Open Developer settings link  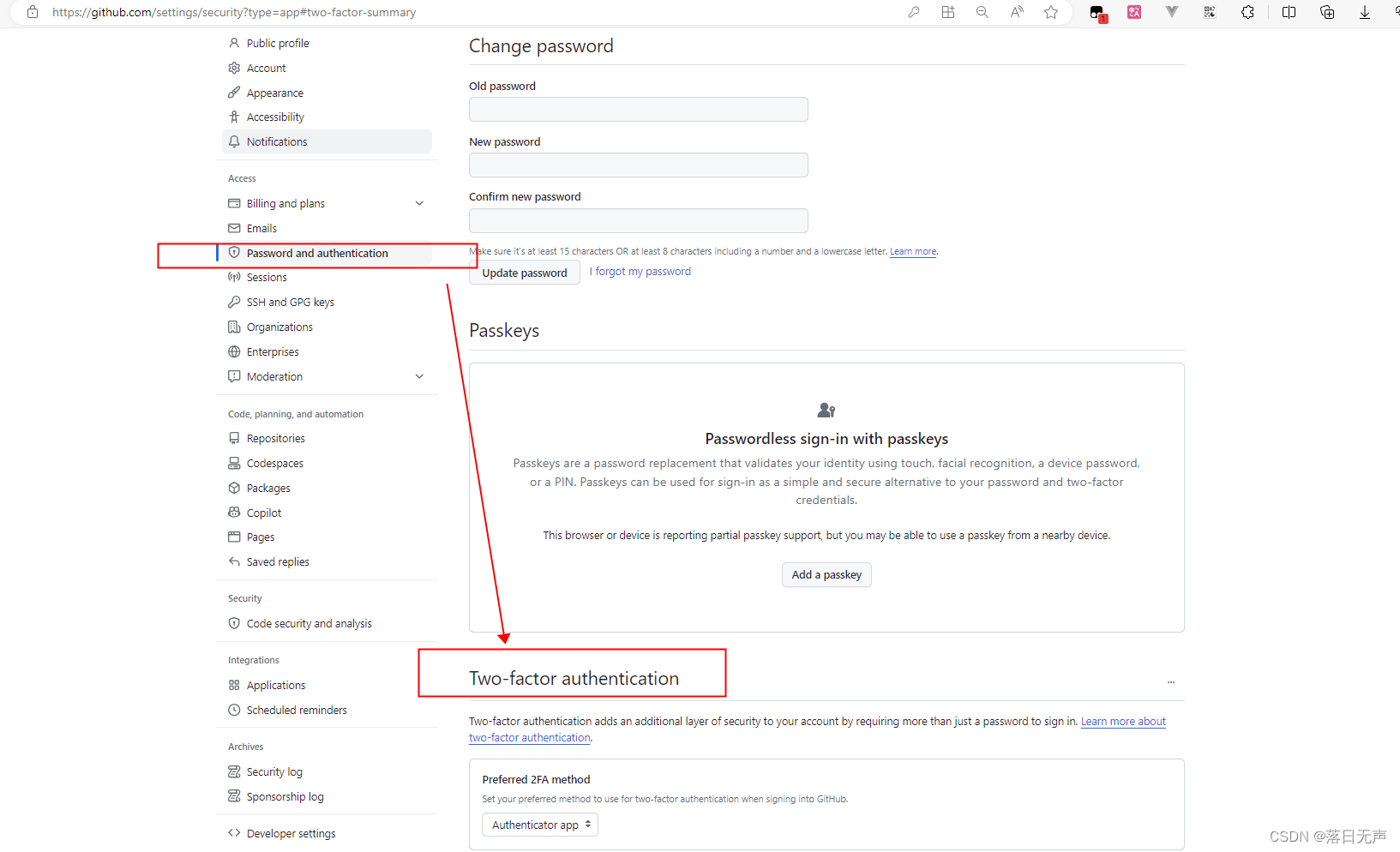pyautogui.click(x=291, y=833)
